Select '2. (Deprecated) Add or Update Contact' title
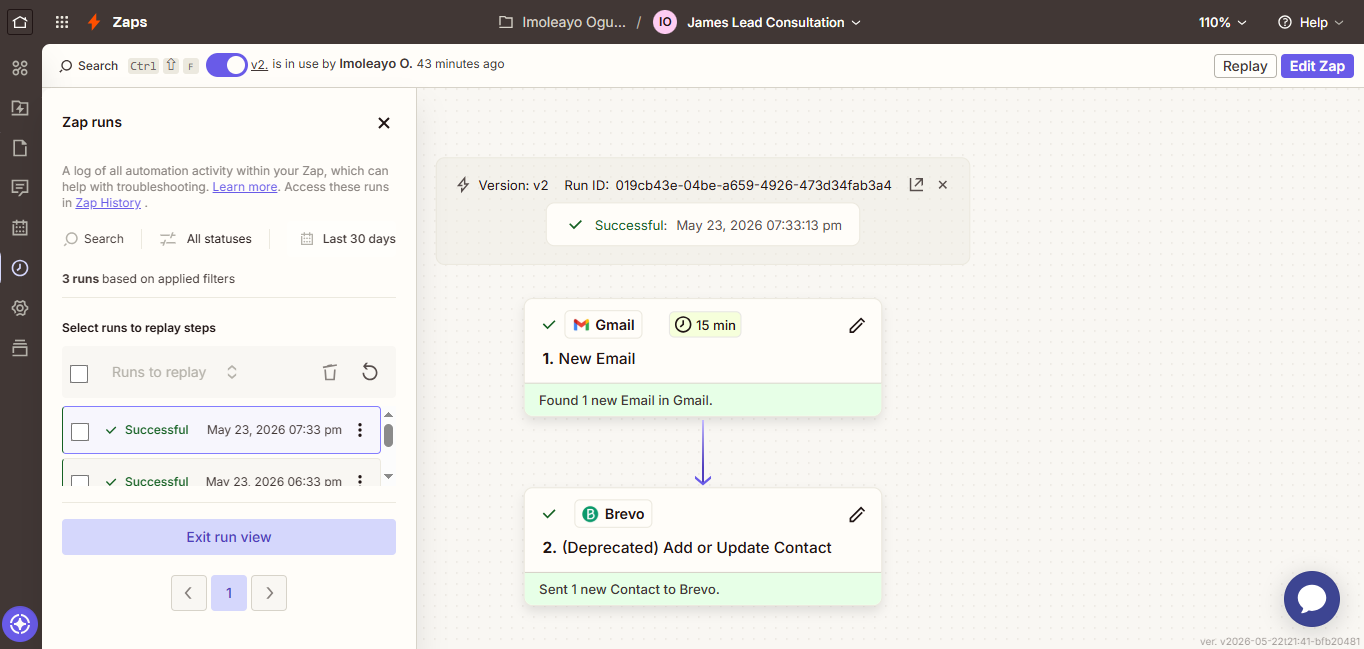This screenshot has height=649, width=1364. point(687,548)
